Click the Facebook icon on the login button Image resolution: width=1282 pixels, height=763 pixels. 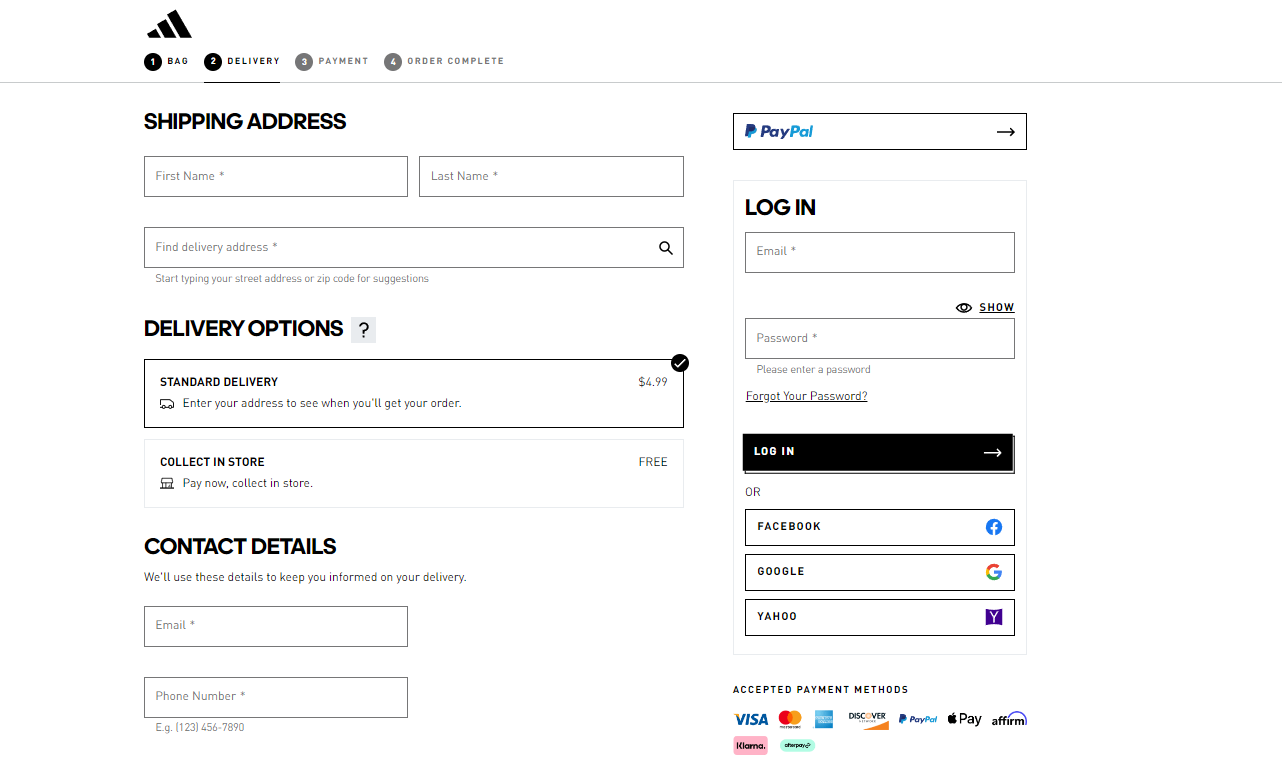[x=993, y=527]
